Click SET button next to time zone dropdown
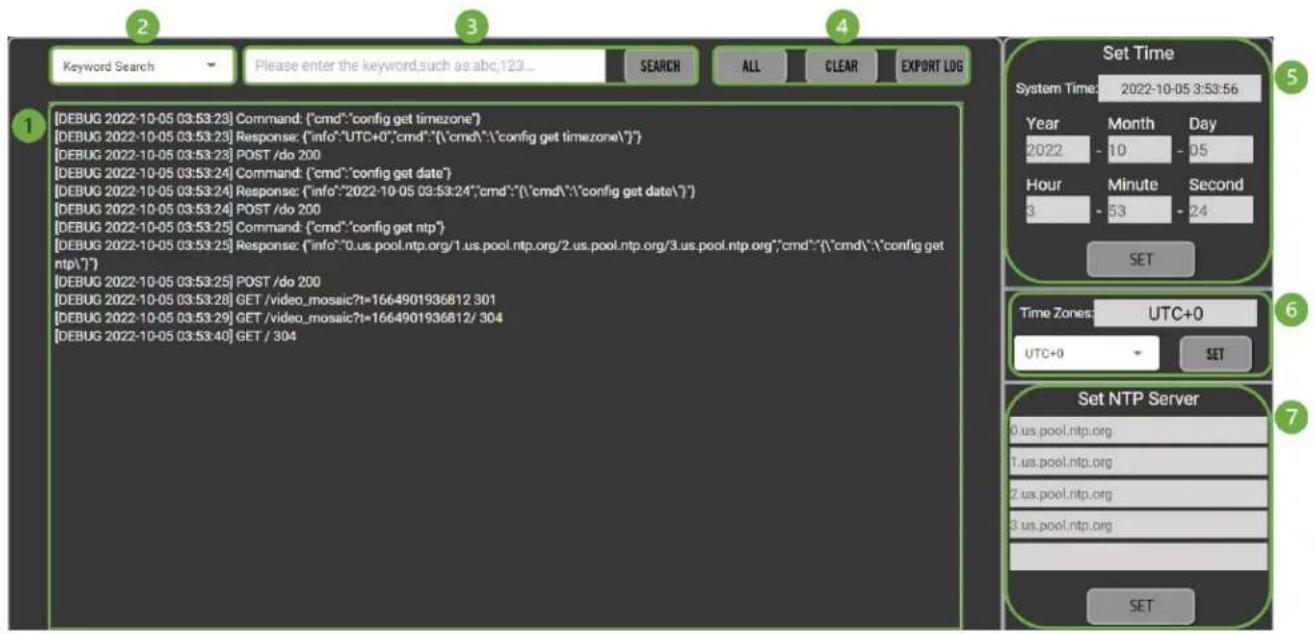The image size is (1315, 634). [1215, 353]
